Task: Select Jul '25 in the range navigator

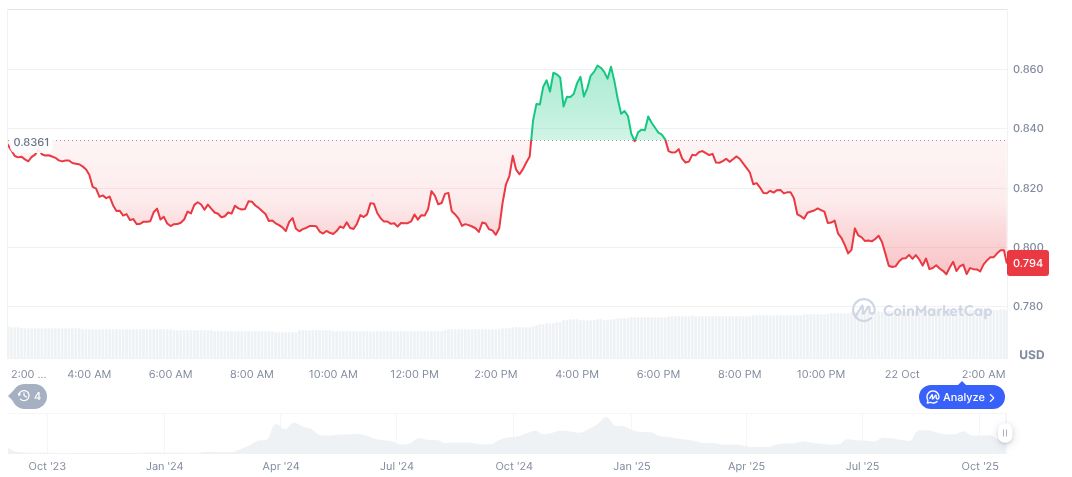Action: tap(863, 466)
